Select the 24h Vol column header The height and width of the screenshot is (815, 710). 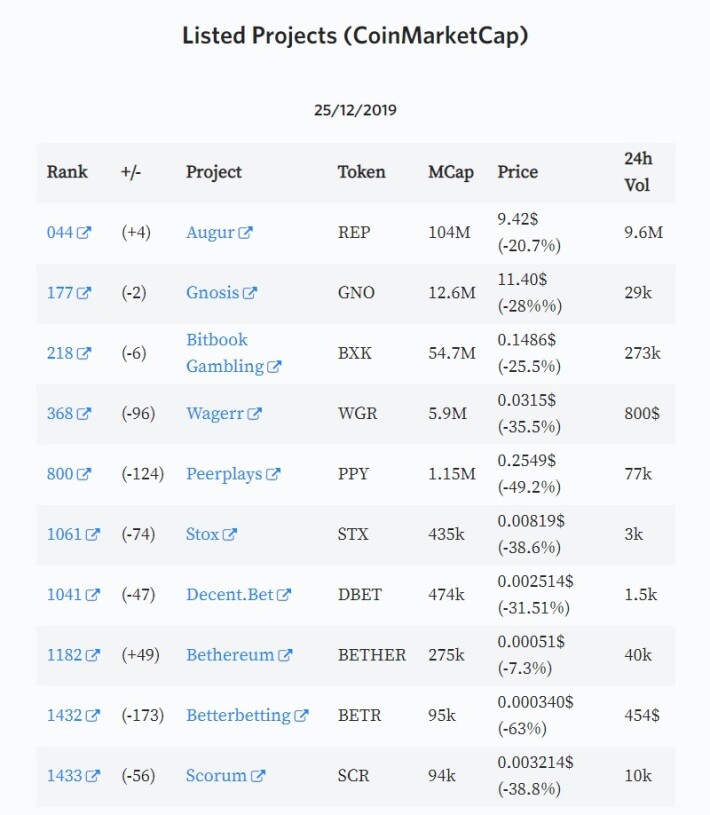[x=638, y=172]
